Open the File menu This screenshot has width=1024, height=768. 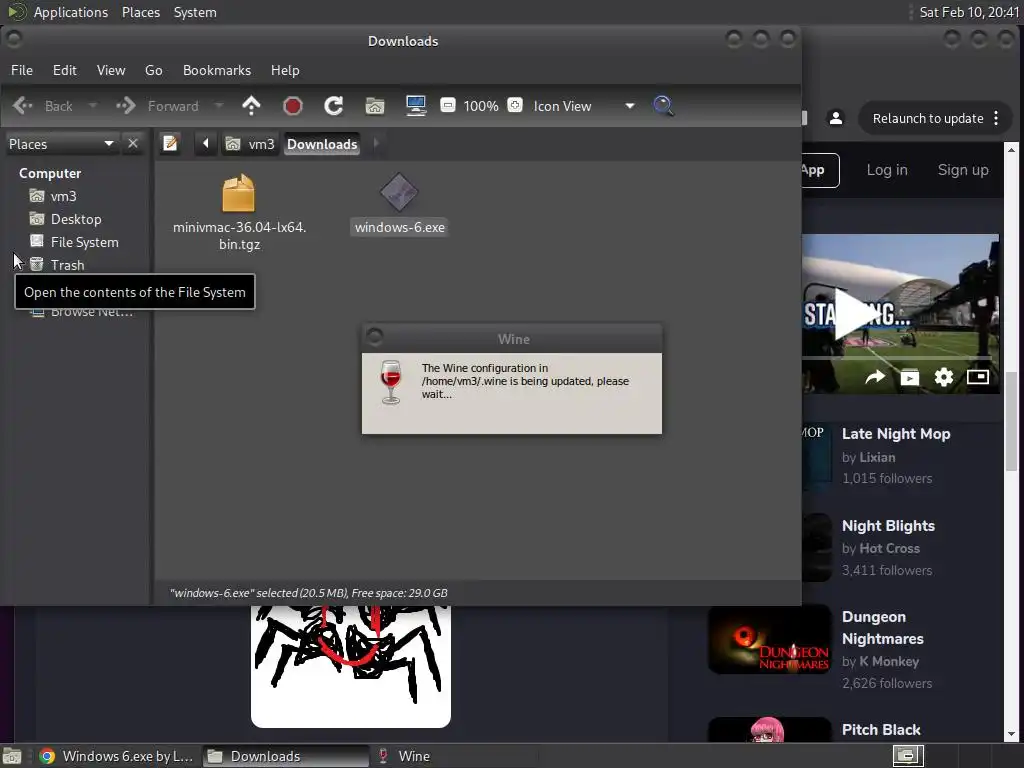(22, 70)
